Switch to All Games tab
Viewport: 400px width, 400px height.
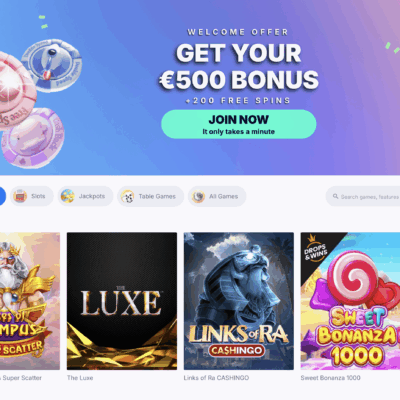coord(217,196)
